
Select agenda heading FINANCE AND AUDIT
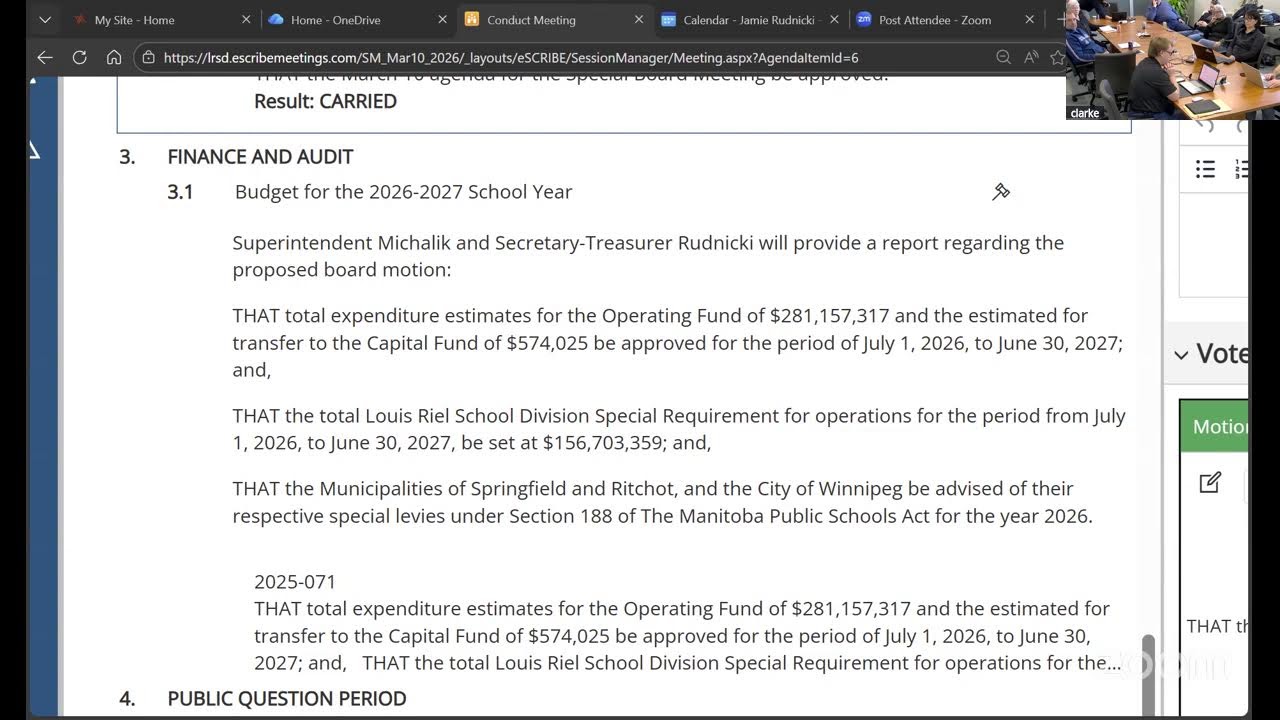[x=260, y=157]
